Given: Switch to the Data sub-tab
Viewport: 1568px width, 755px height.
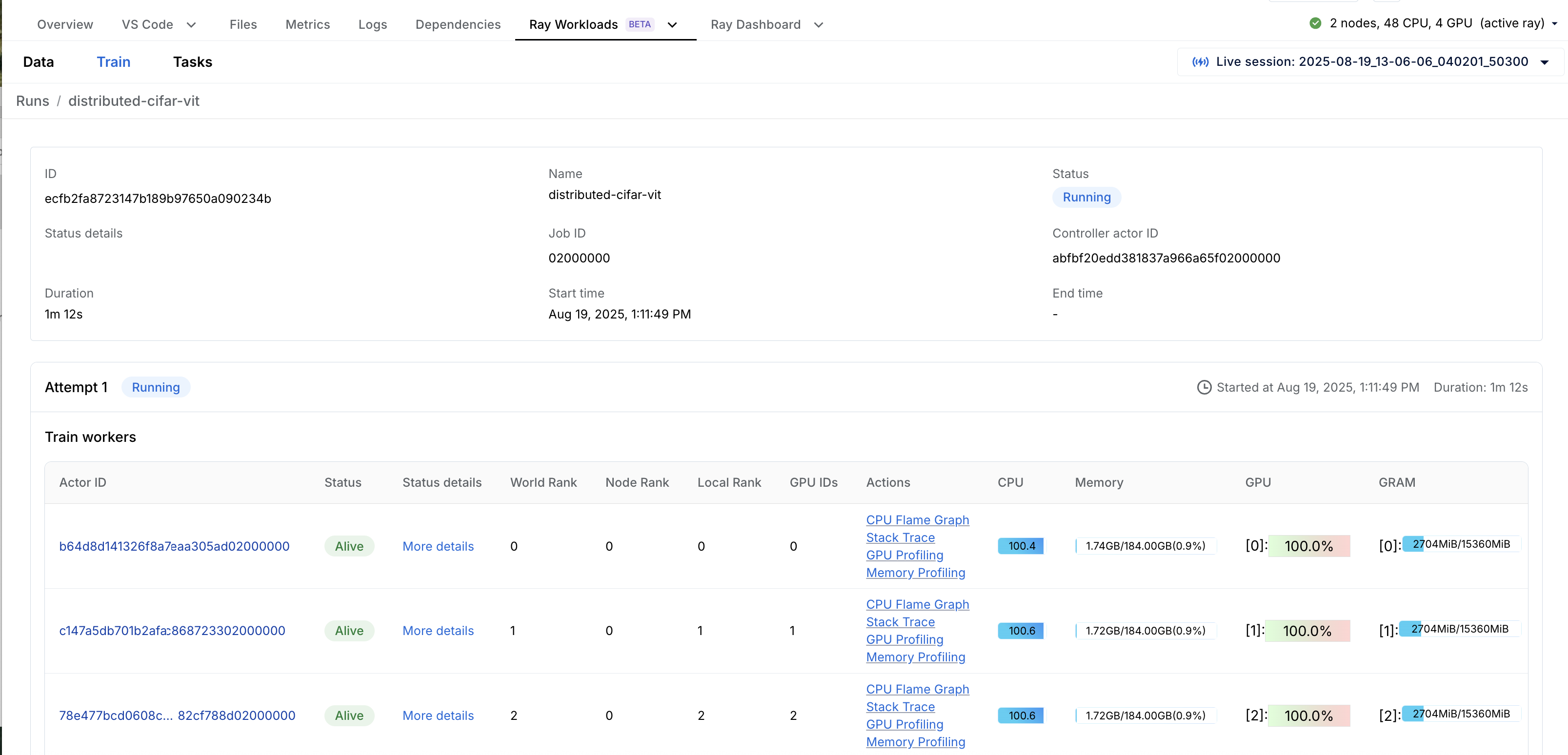Looking at the screenshot, I should point(39,62).
